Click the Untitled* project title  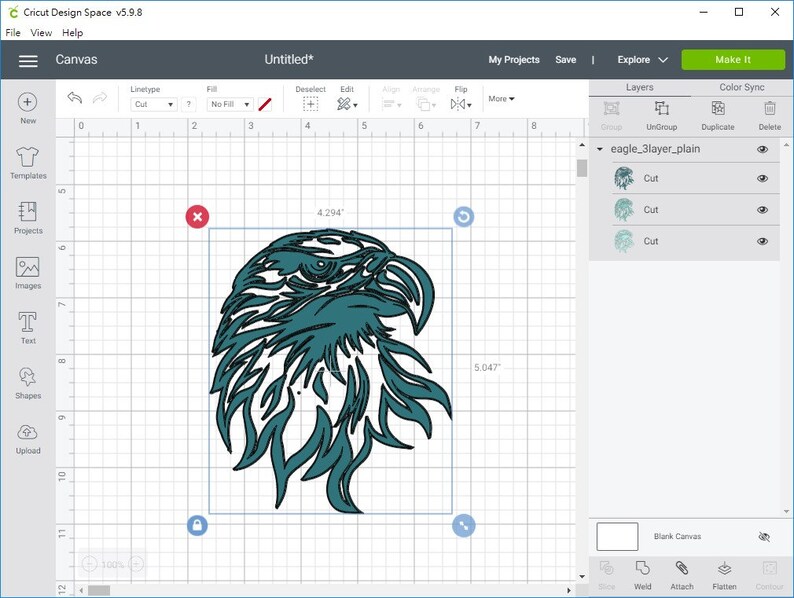coord(289,60)
